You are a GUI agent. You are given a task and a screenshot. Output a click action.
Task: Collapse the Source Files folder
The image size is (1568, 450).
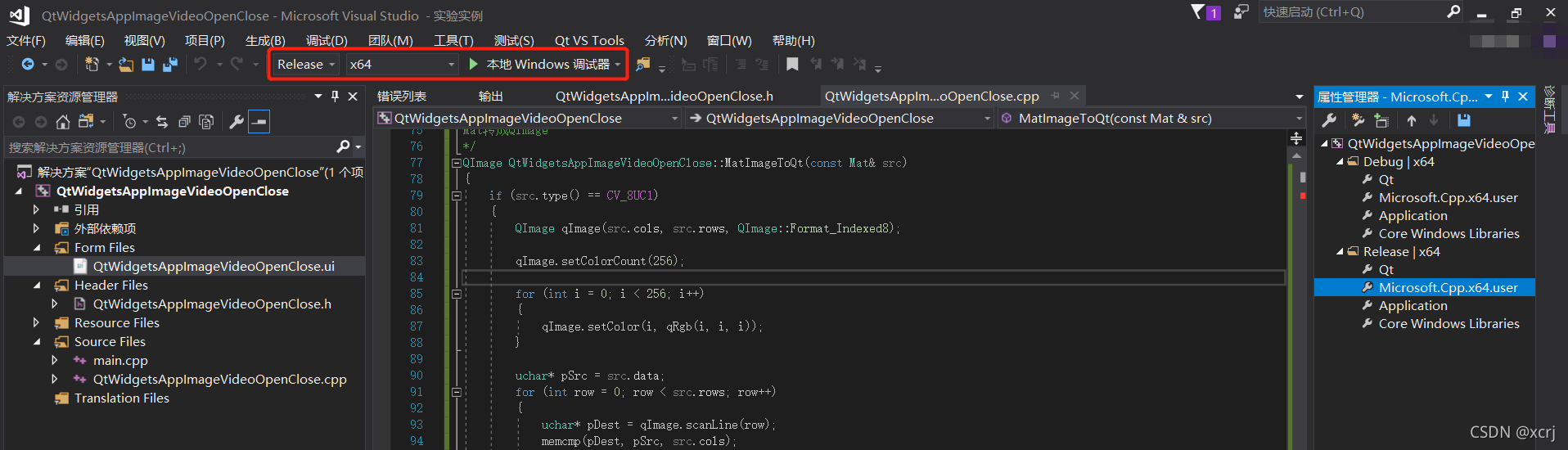[37, 341]
